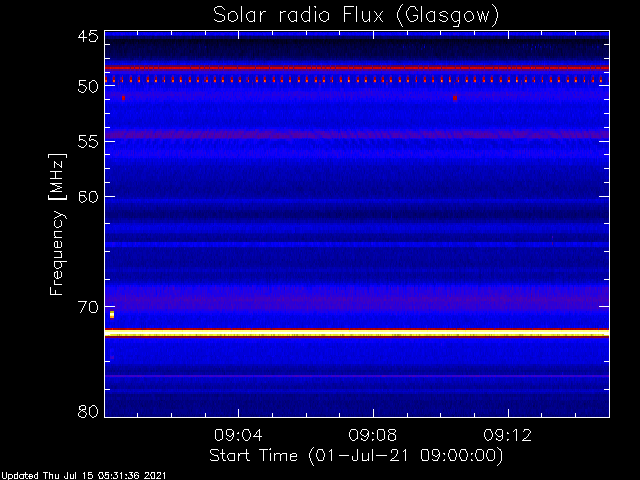
Task: Click the 45 MHz frequency axis label
Action: click(88, 36)
